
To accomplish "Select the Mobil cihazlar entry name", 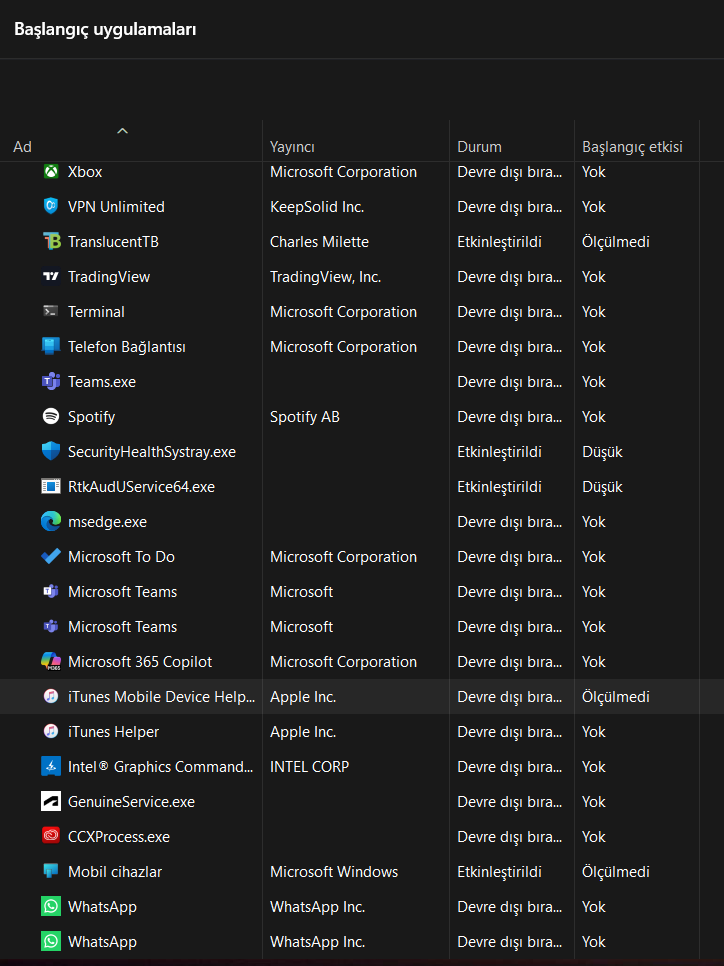I will pos(115,872).
